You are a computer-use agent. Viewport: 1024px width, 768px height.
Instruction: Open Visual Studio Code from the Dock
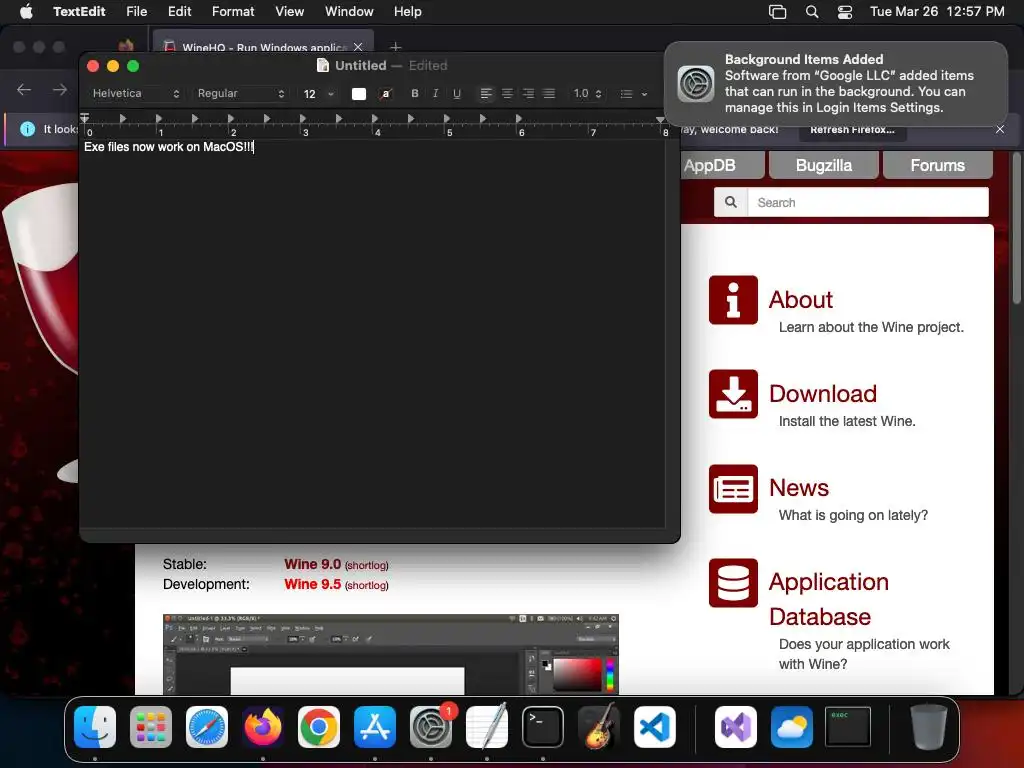tap(654, 727)
